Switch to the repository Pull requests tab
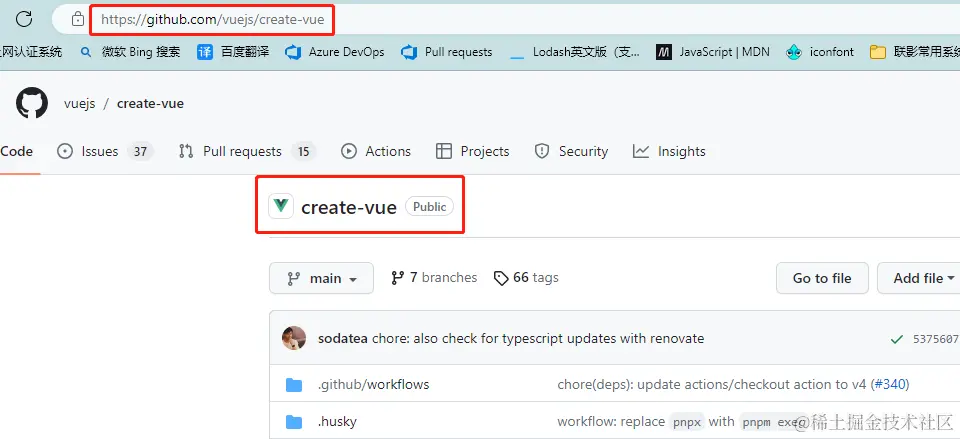 [247, 151]
